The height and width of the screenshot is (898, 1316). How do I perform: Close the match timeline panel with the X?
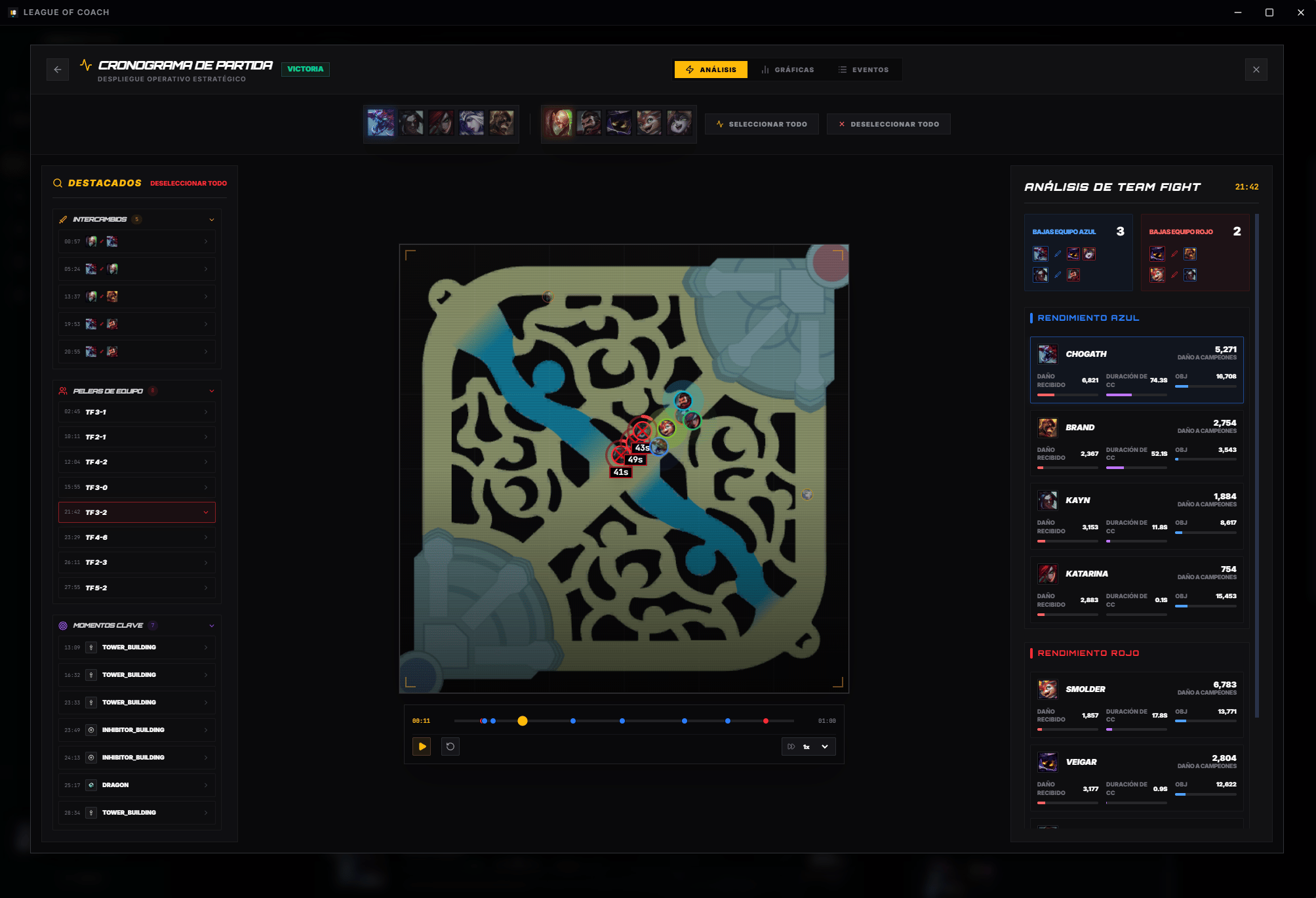pos(1256,70)
